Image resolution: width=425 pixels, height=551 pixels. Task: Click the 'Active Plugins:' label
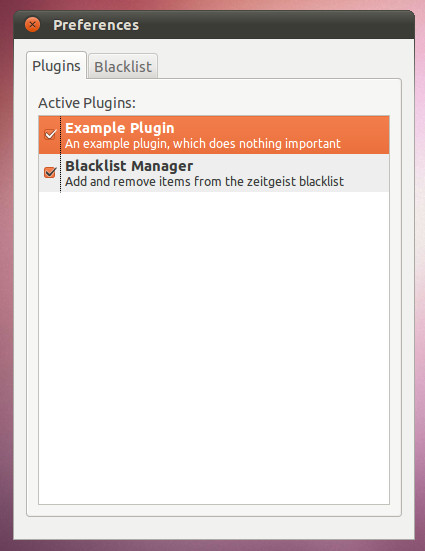[x=87, y=103]
